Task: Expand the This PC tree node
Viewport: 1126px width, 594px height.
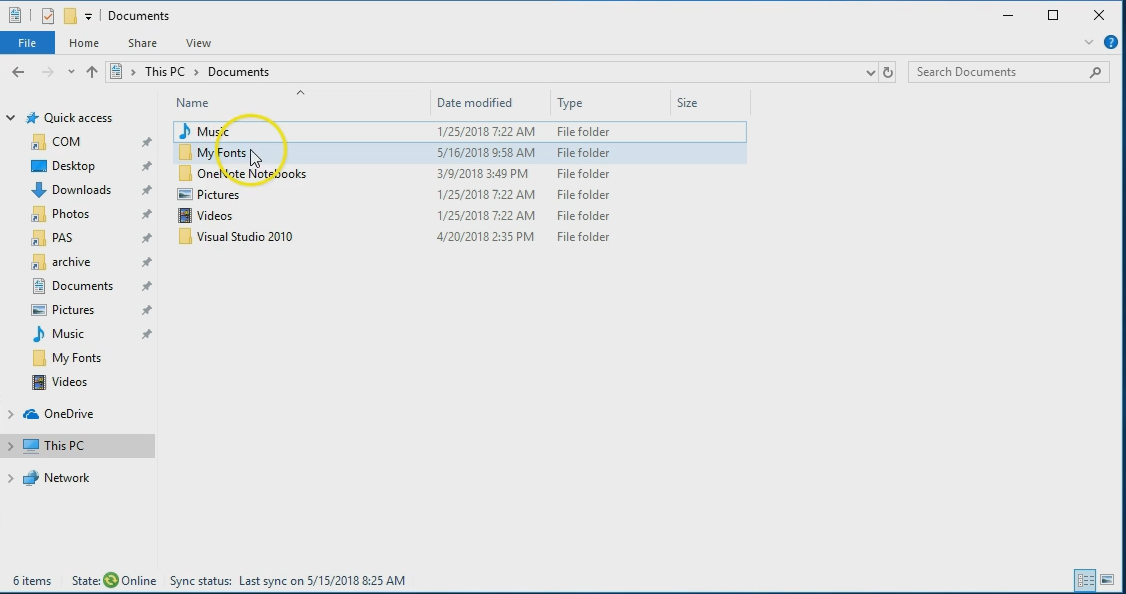Action: point(10,446)
